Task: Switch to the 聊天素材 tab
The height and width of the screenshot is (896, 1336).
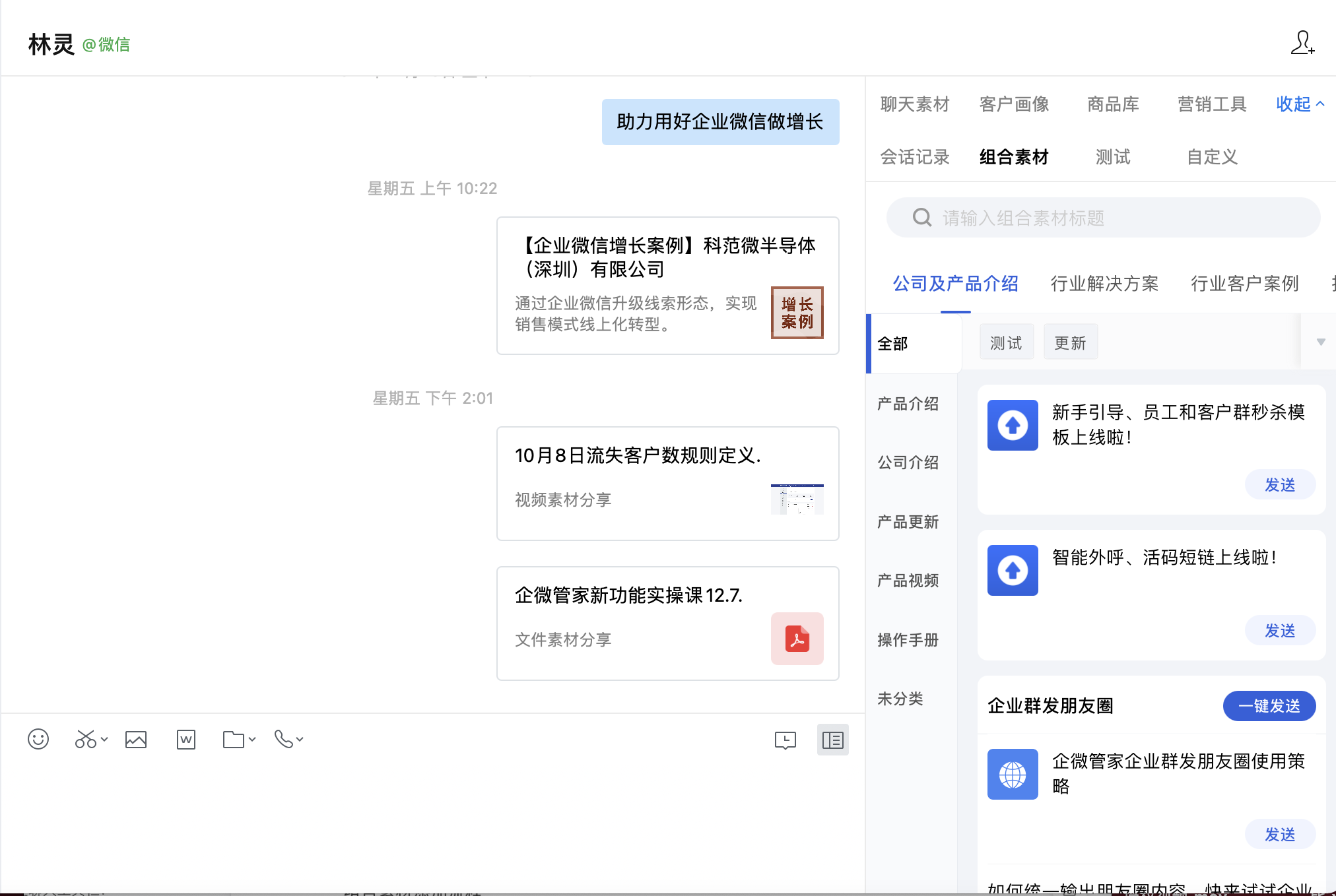Action: (915, 104)
